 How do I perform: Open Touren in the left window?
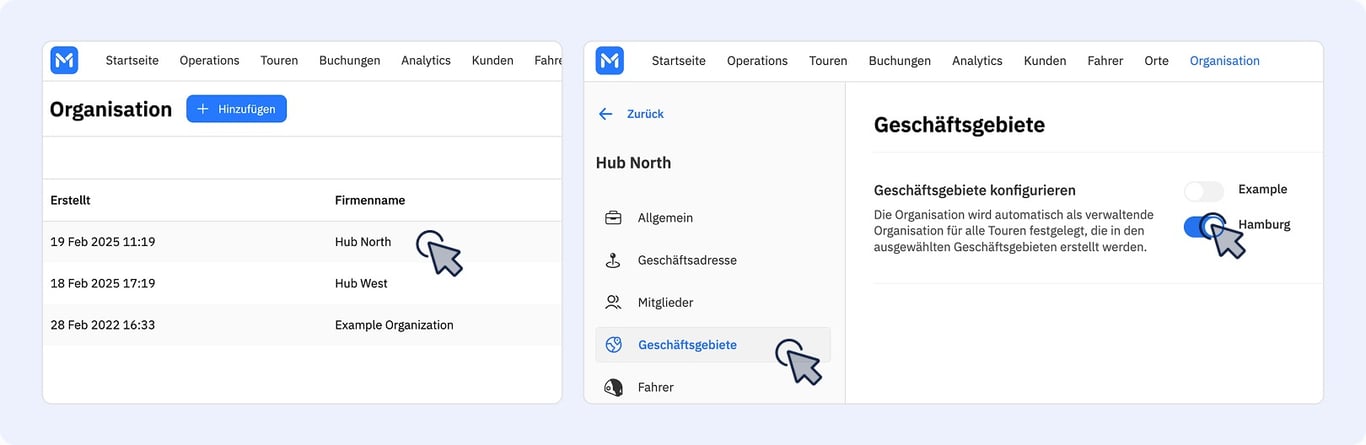coord(279,61)
